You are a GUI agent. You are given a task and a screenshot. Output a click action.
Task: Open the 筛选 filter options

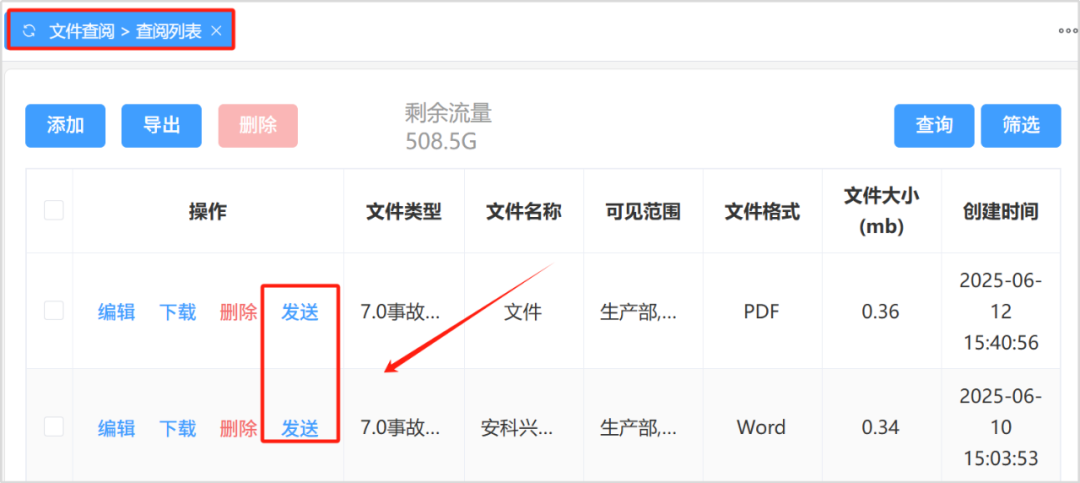(x=1020, y=126)
